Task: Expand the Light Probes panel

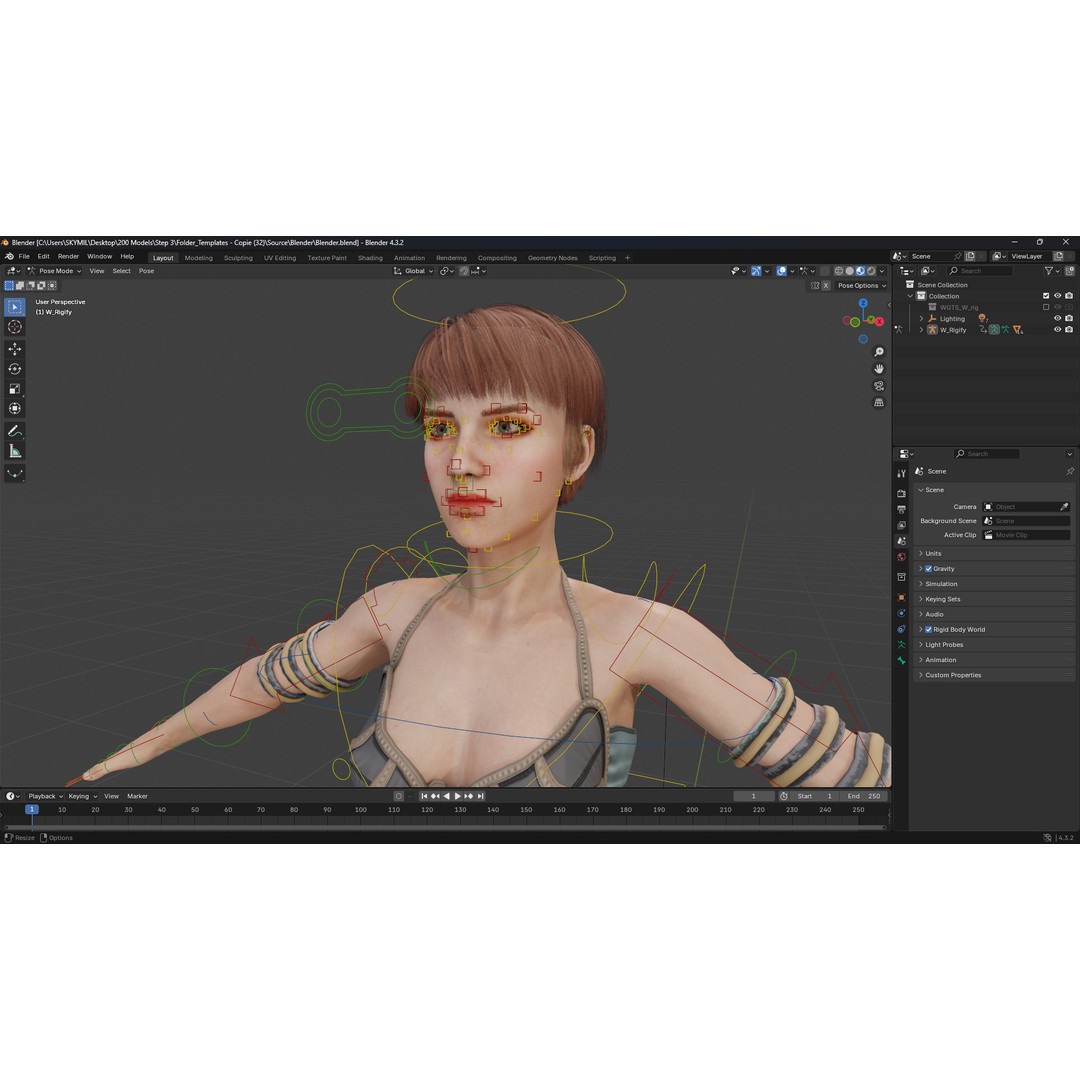Action: pos(992,645)
